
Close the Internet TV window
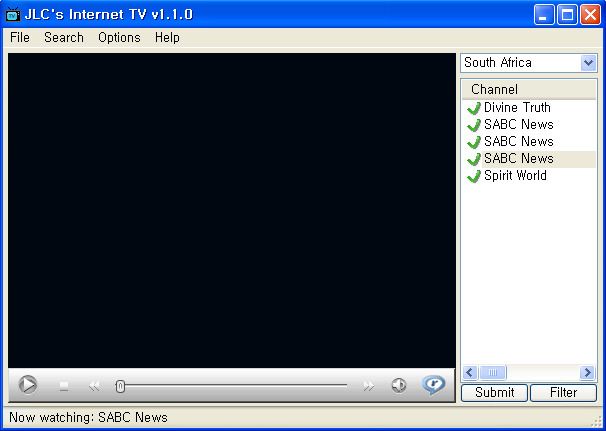coord(591,15)
